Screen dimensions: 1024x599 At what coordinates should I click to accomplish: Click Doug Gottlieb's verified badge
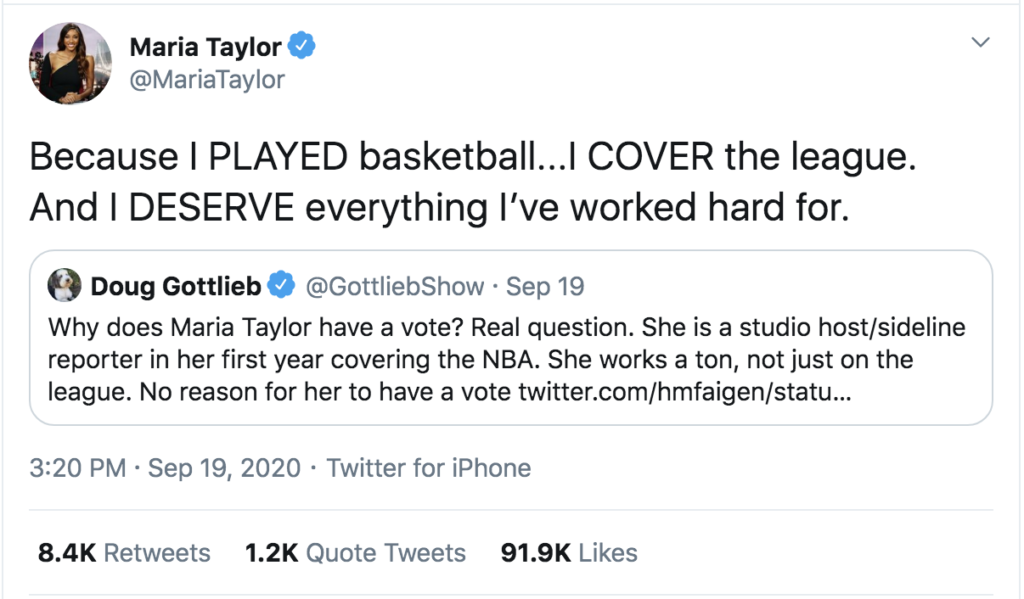282,287
